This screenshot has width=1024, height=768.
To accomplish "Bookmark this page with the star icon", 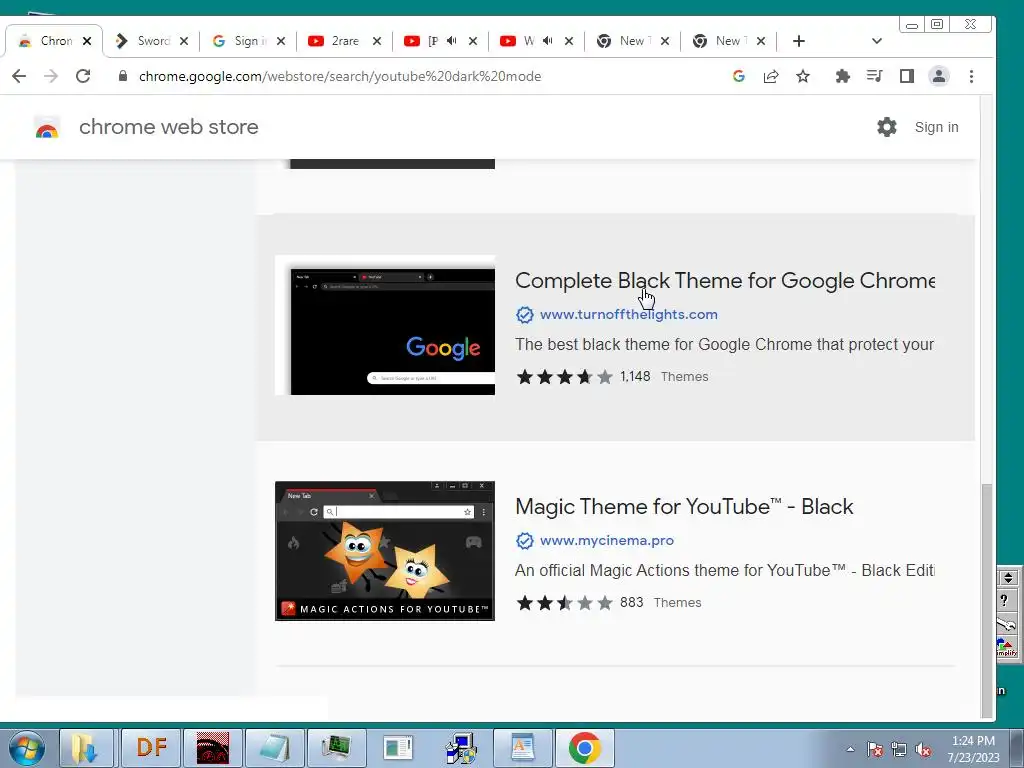I will [803, 76].
